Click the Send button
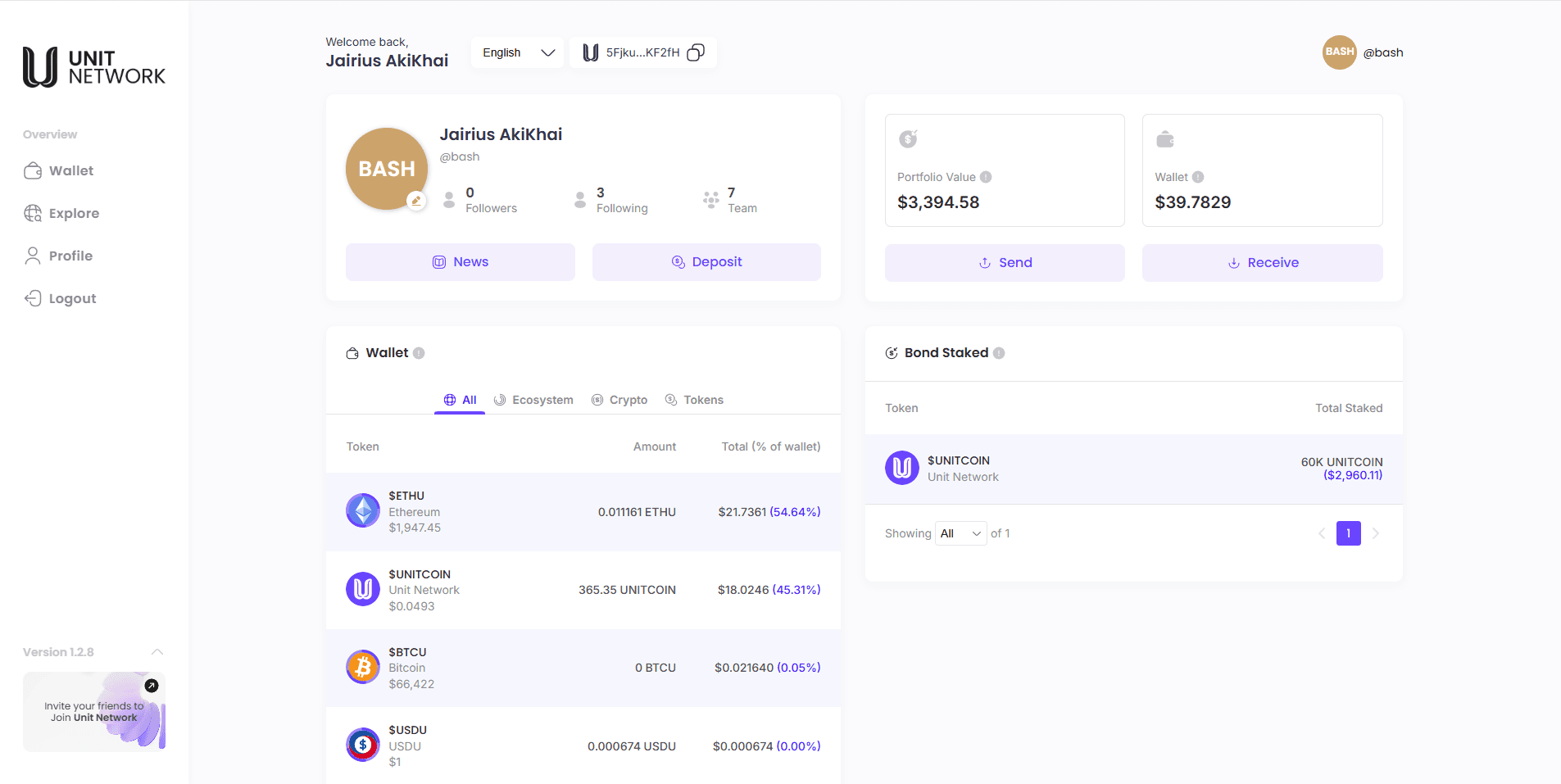This screenshot has height=784, width=1561. (x=1005, y=263)
